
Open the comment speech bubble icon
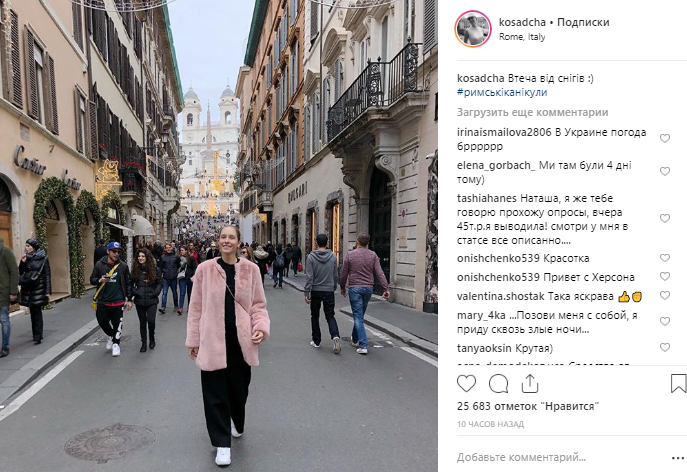[x=498, y=384]
